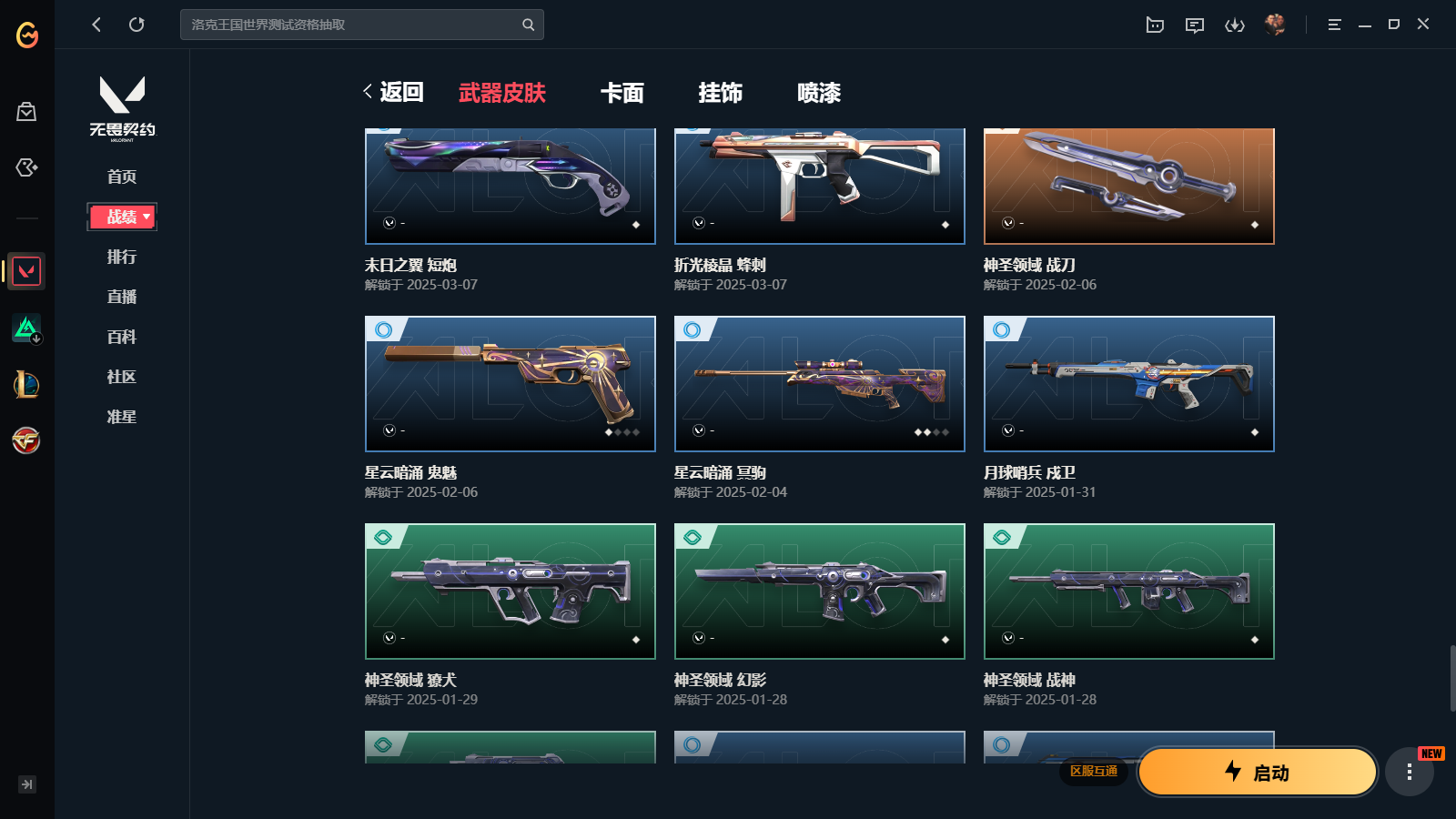Expand variant chevron on 末日之翼 短炮 card
The image size is (1456, 819).
pos(389,223)
